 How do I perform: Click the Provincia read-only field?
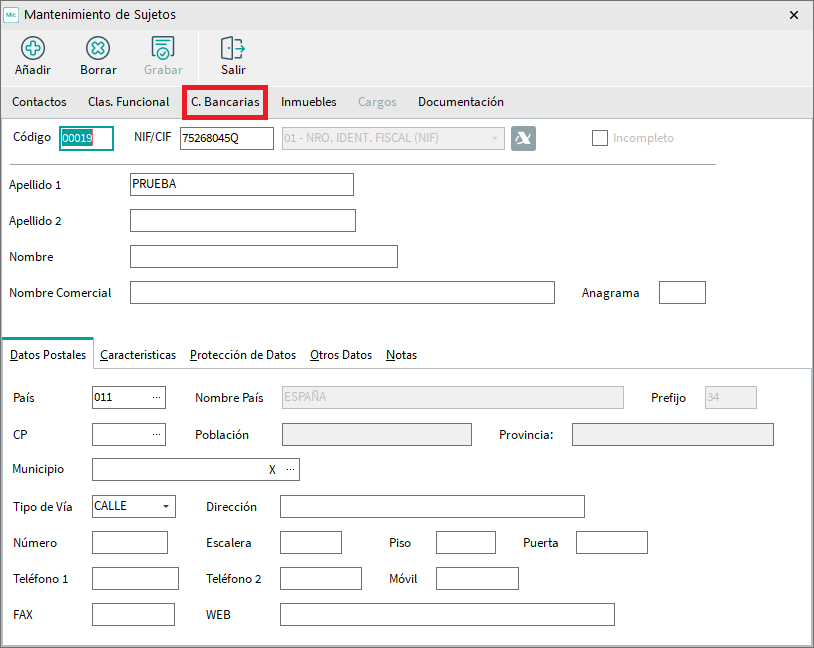pyautogui.click(x=673, y=434)
